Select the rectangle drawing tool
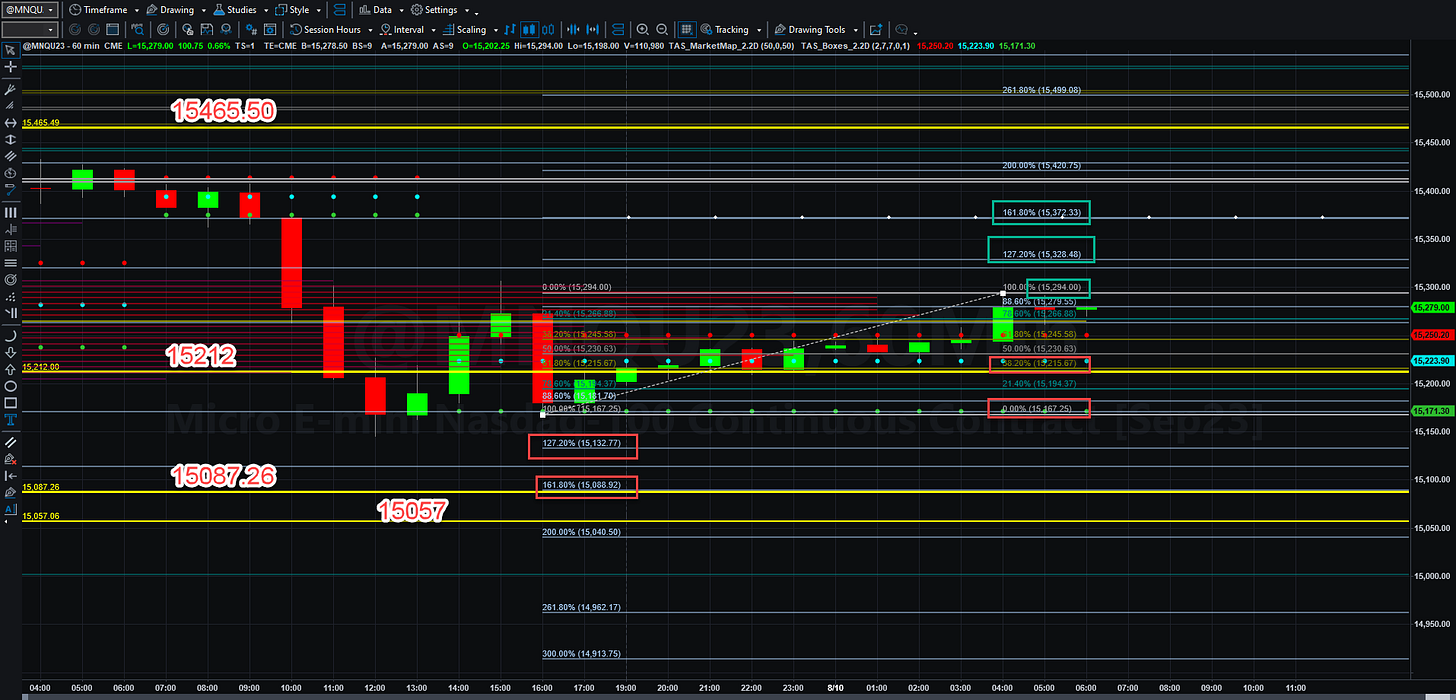The height and width of the screenshot is (700, 1456). click(x=11, y=403)
